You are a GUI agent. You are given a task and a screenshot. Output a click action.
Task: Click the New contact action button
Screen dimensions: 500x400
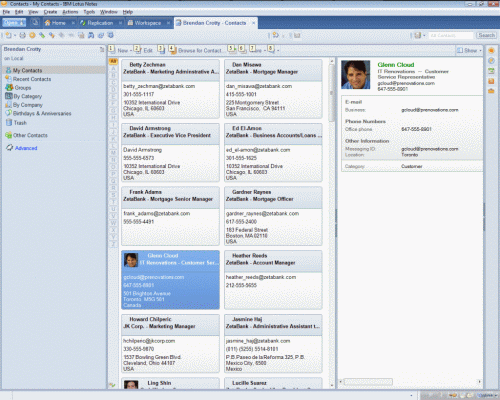point(119,50)
